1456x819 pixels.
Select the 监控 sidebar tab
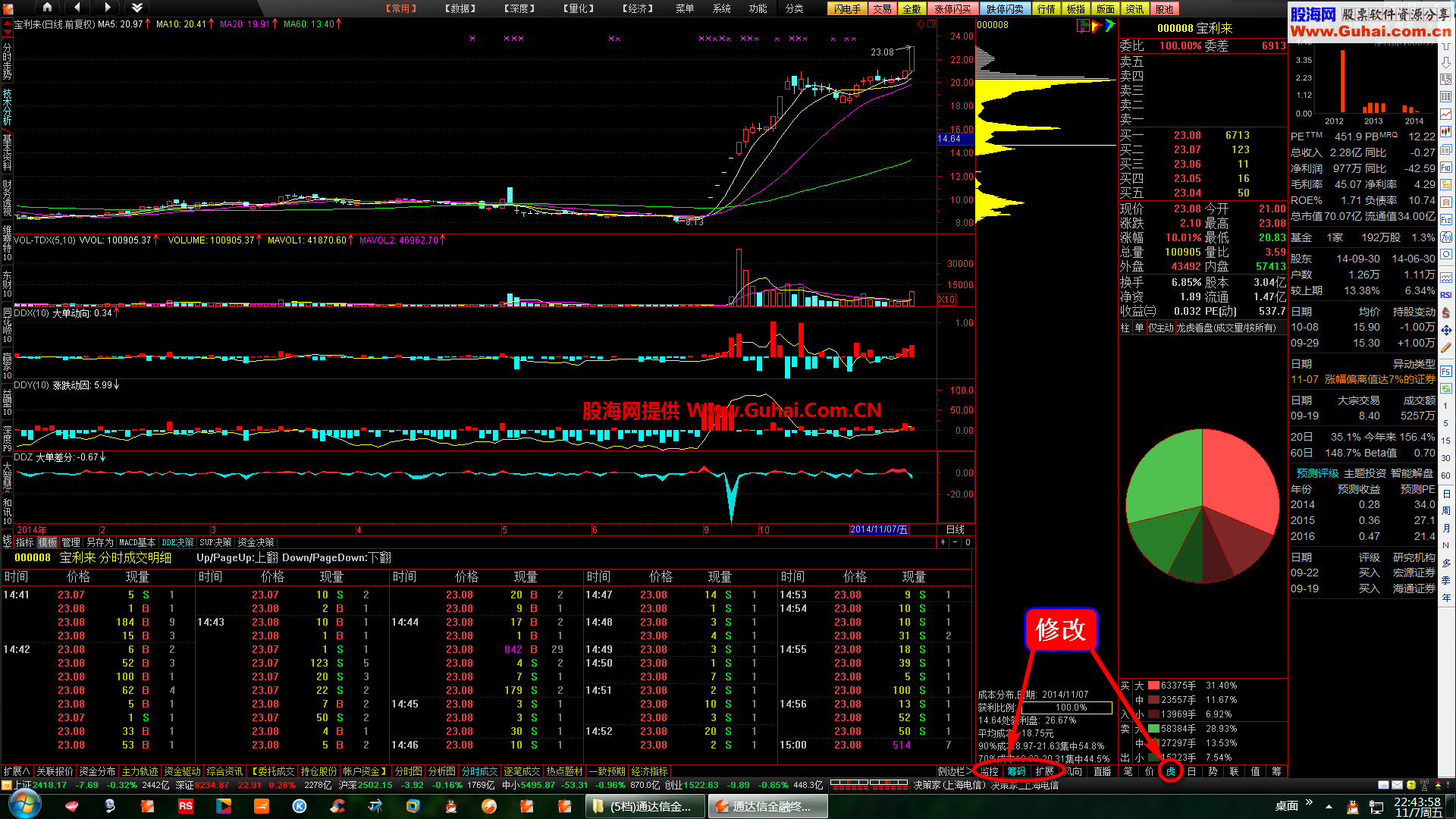[990, 771]
